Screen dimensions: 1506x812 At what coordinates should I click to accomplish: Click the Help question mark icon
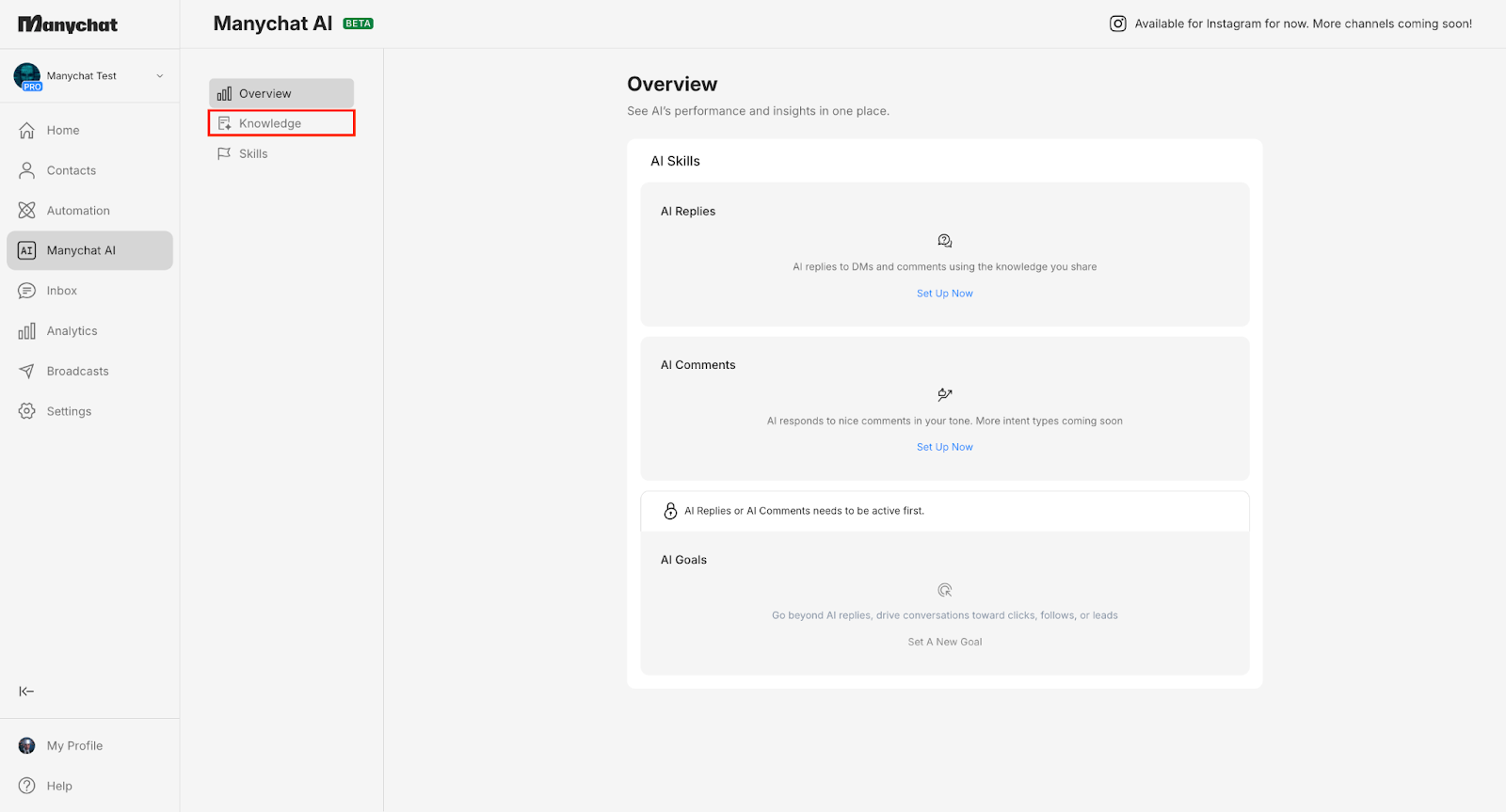pyautogui.click(x=27, y=786)
